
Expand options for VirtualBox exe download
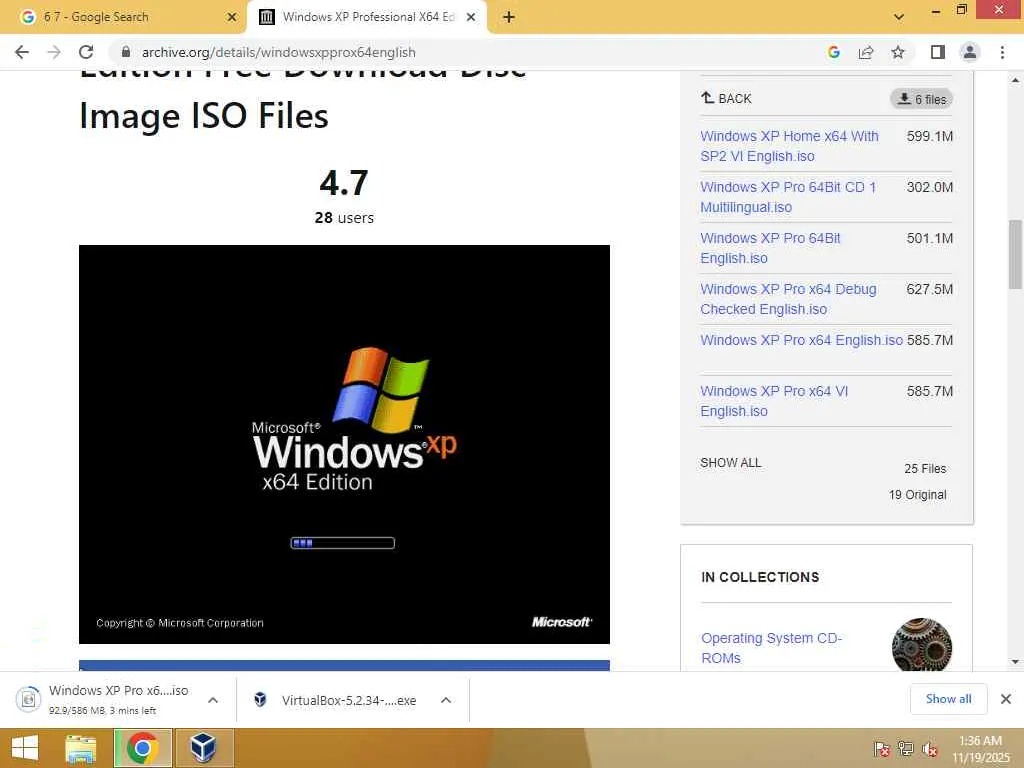coord(446,700)
